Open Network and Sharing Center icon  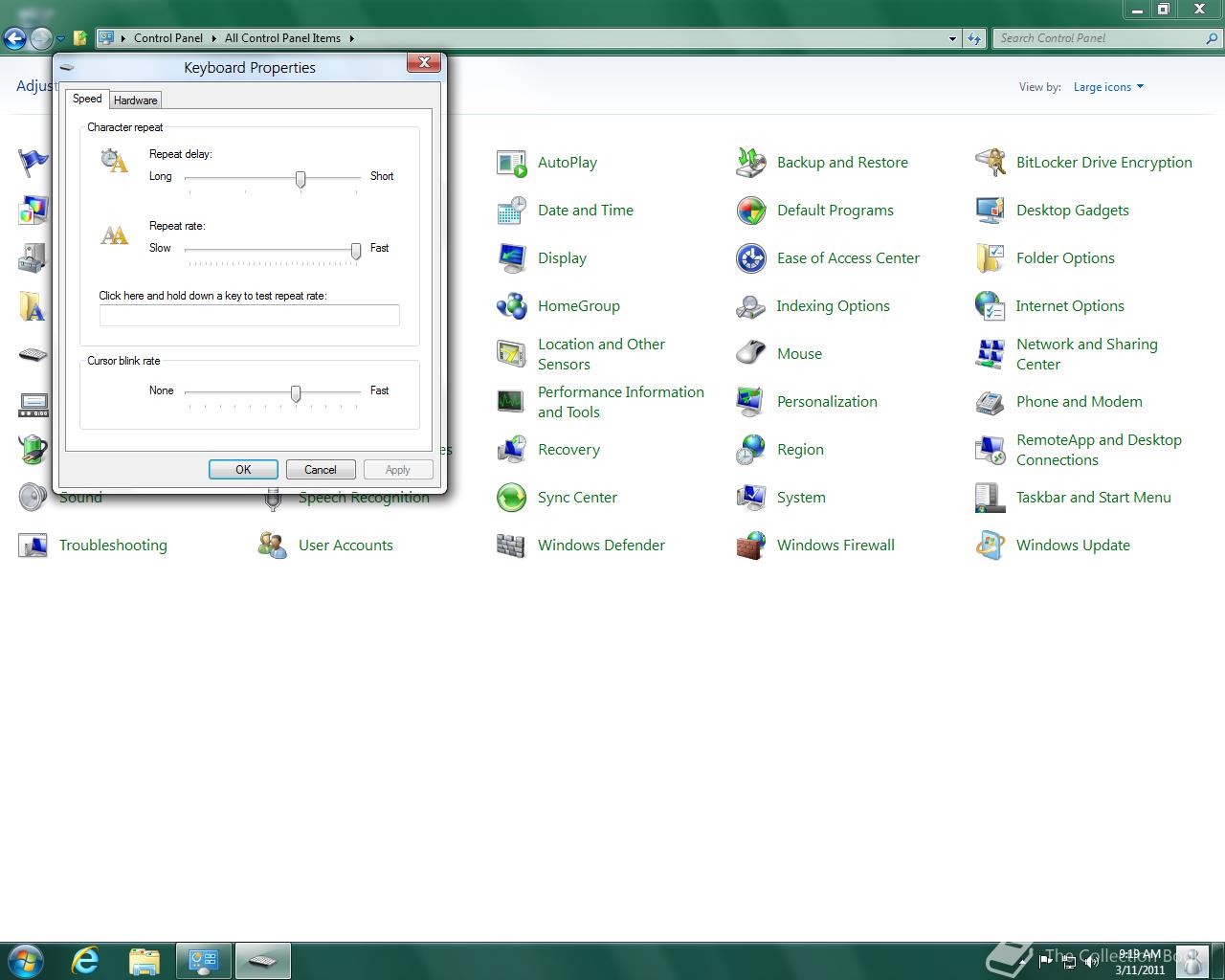991,354
